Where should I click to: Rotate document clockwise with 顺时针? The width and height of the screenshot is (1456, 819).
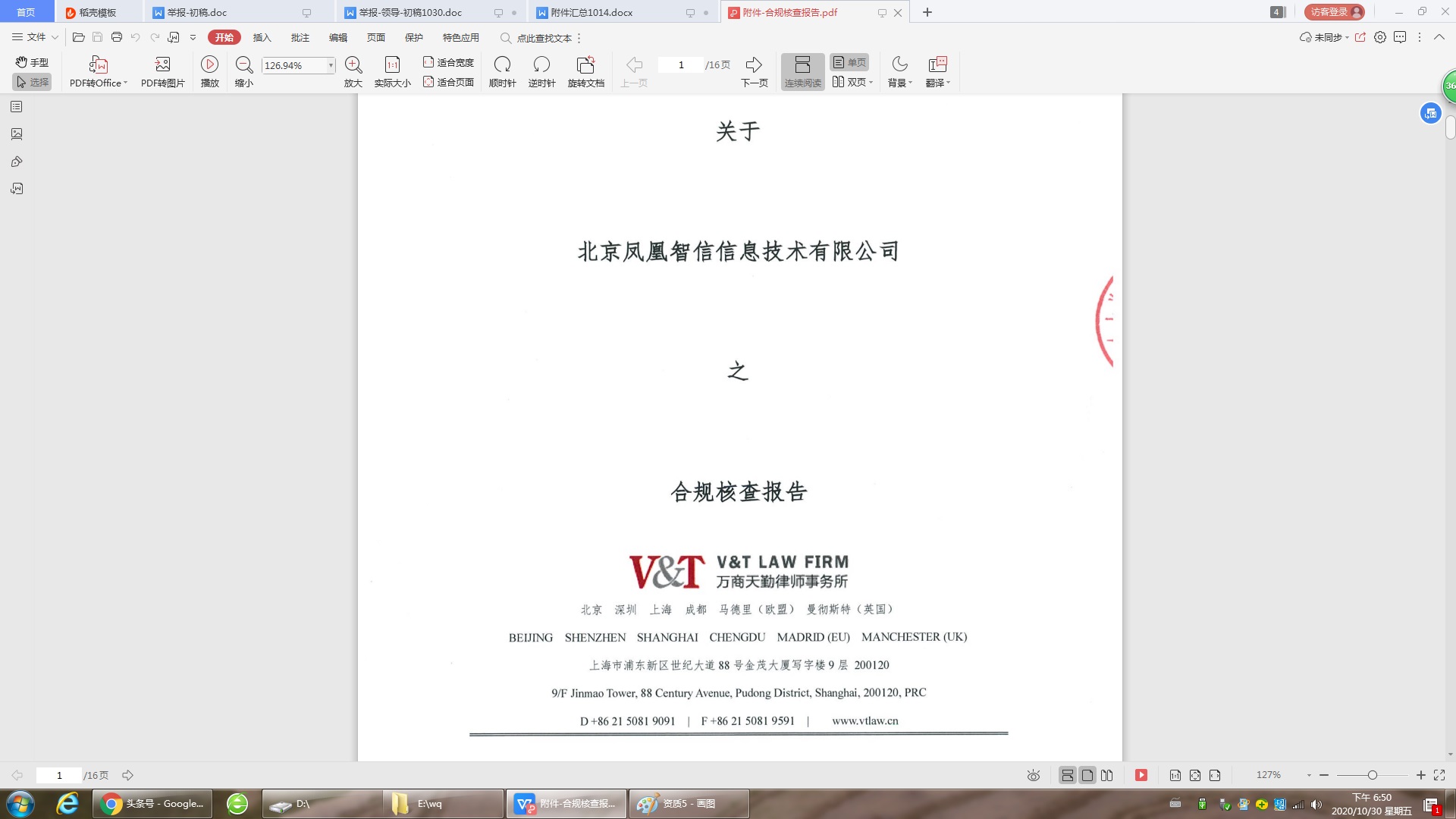tap(503, 72)
